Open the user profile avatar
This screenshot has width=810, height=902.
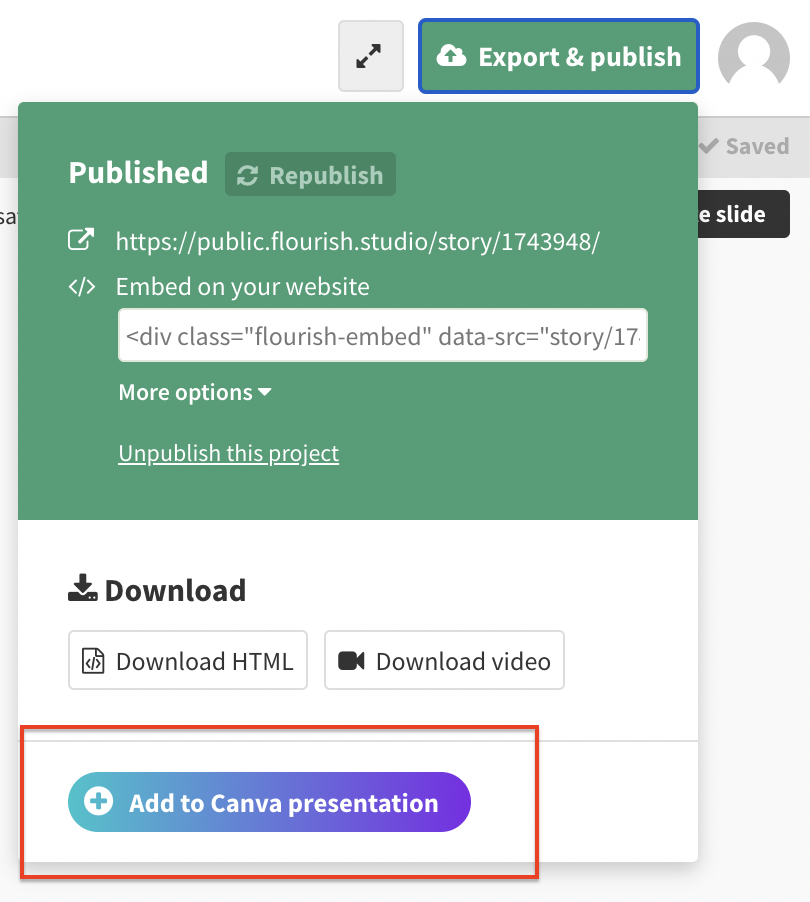754,56
